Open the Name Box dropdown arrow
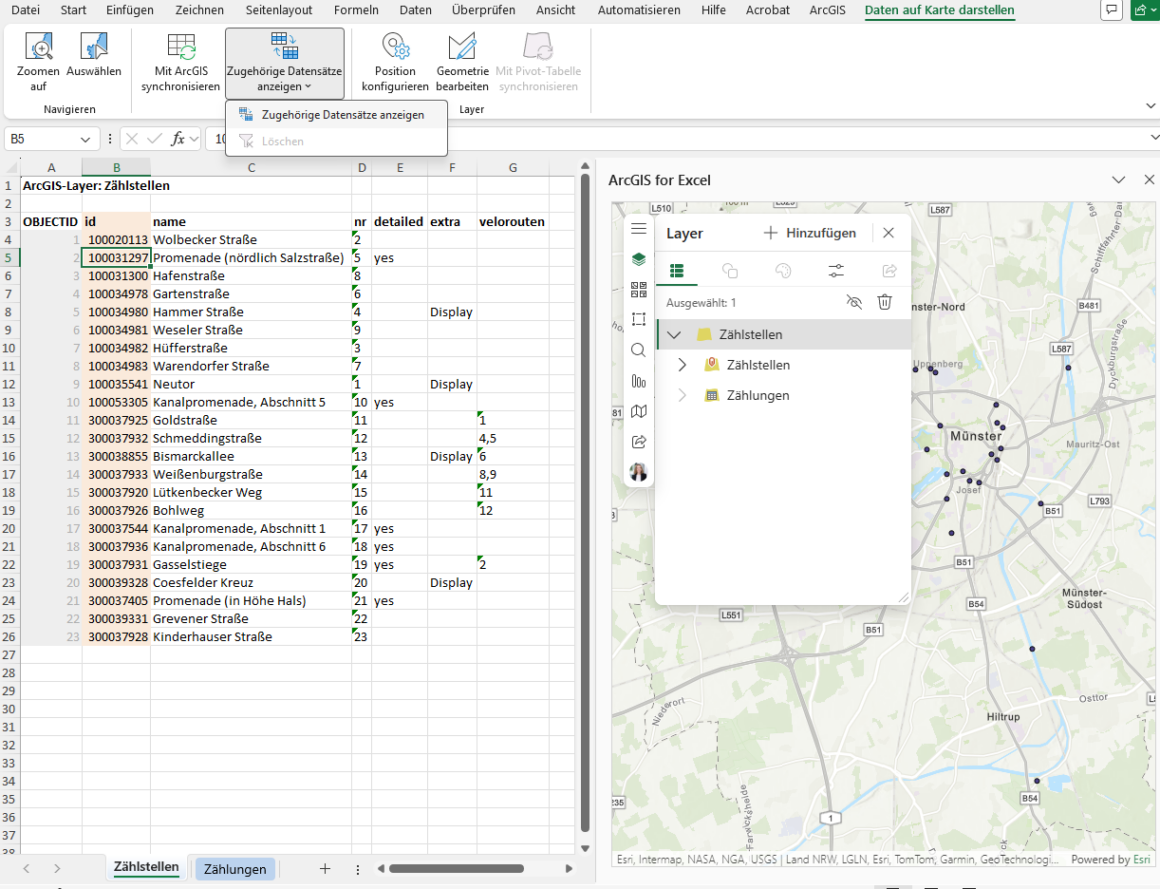 pos(85,139)
